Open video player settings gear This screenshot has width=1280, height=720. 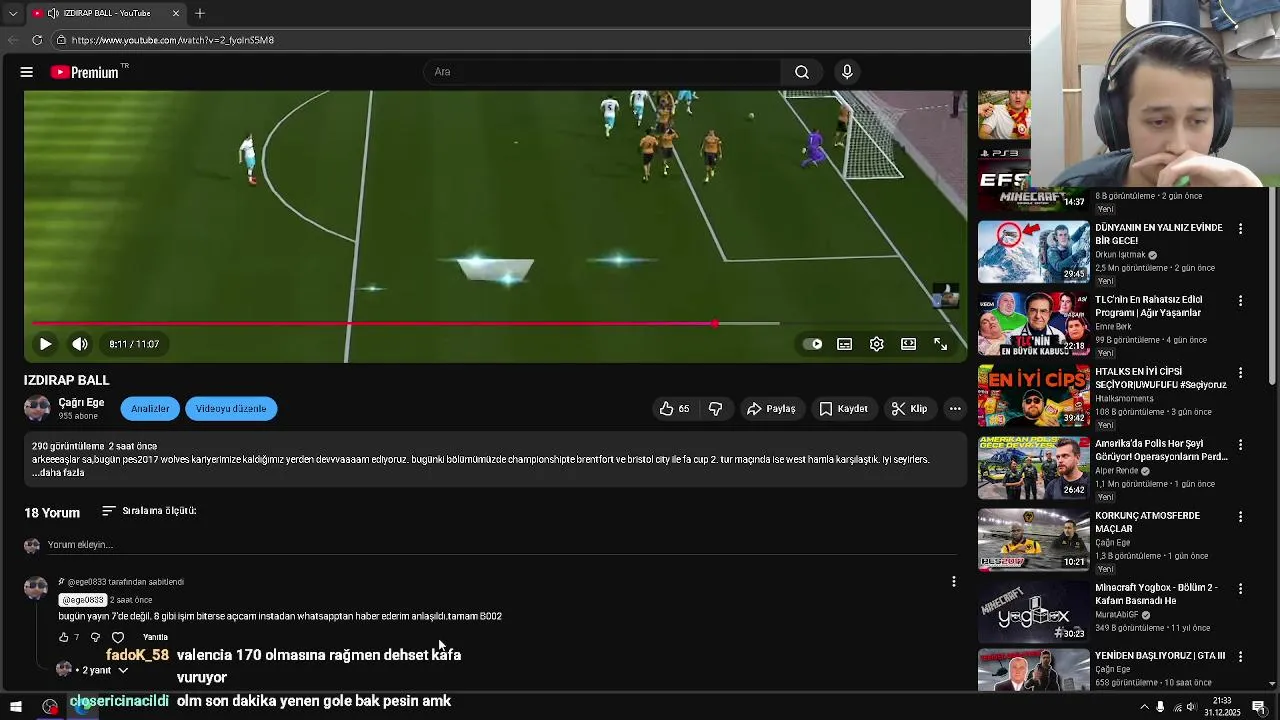877,344
